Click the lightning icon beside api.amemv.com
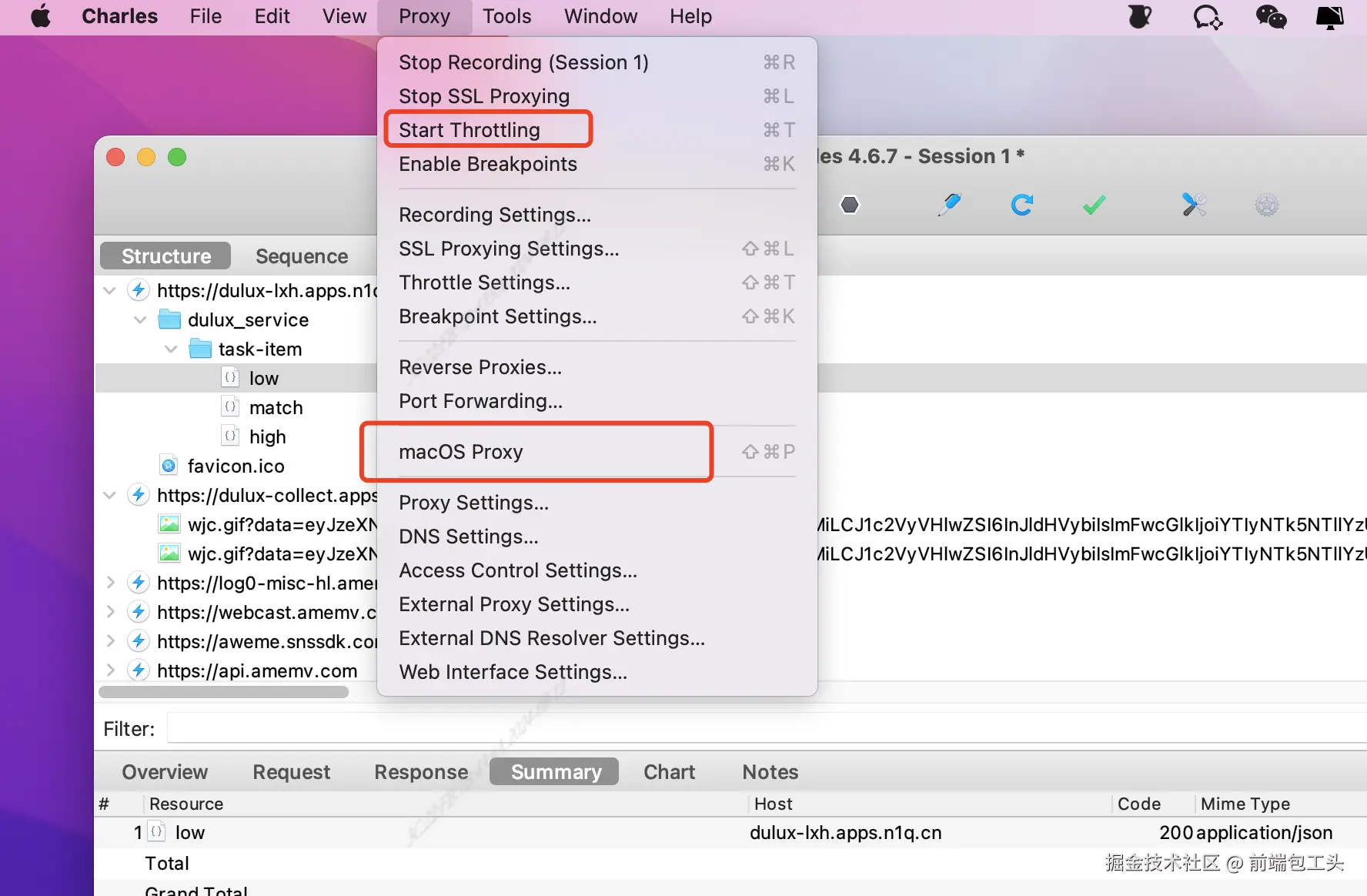The image size is (1367, 896). click(x=139, y=670)
